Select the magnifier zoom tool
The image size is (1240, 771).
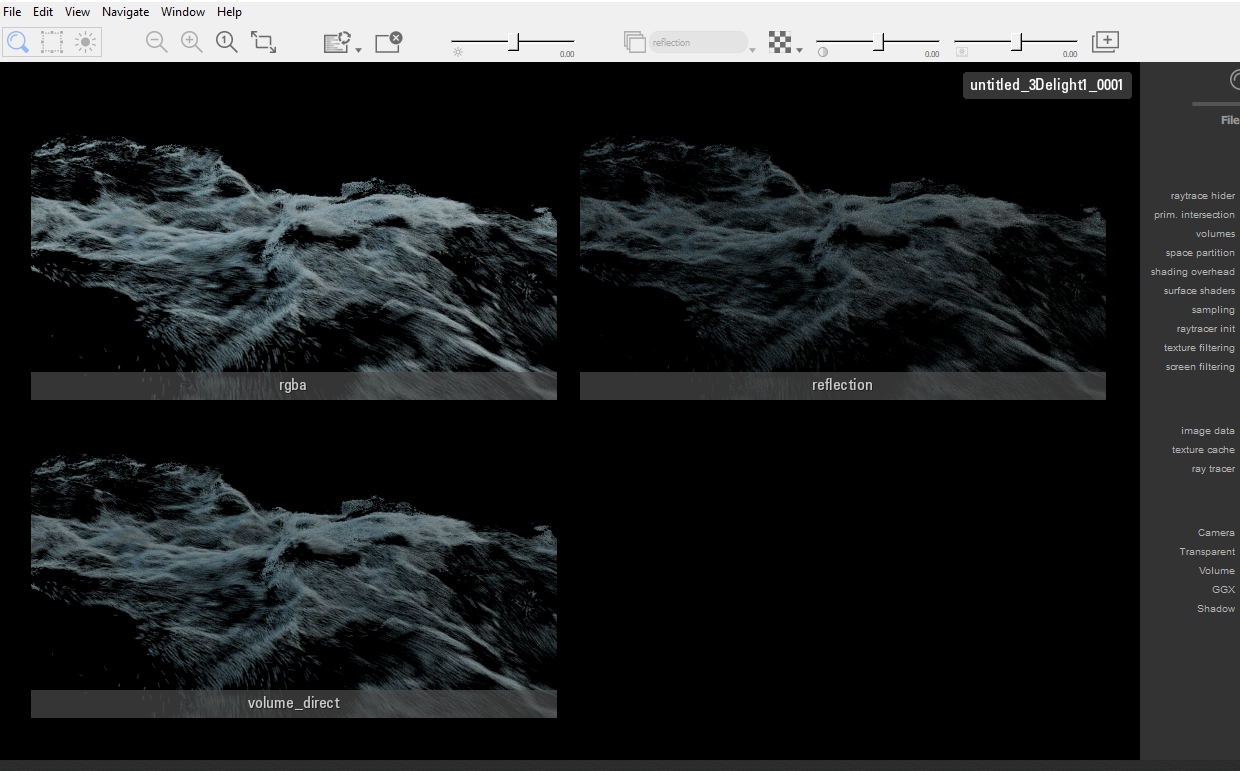18,42
